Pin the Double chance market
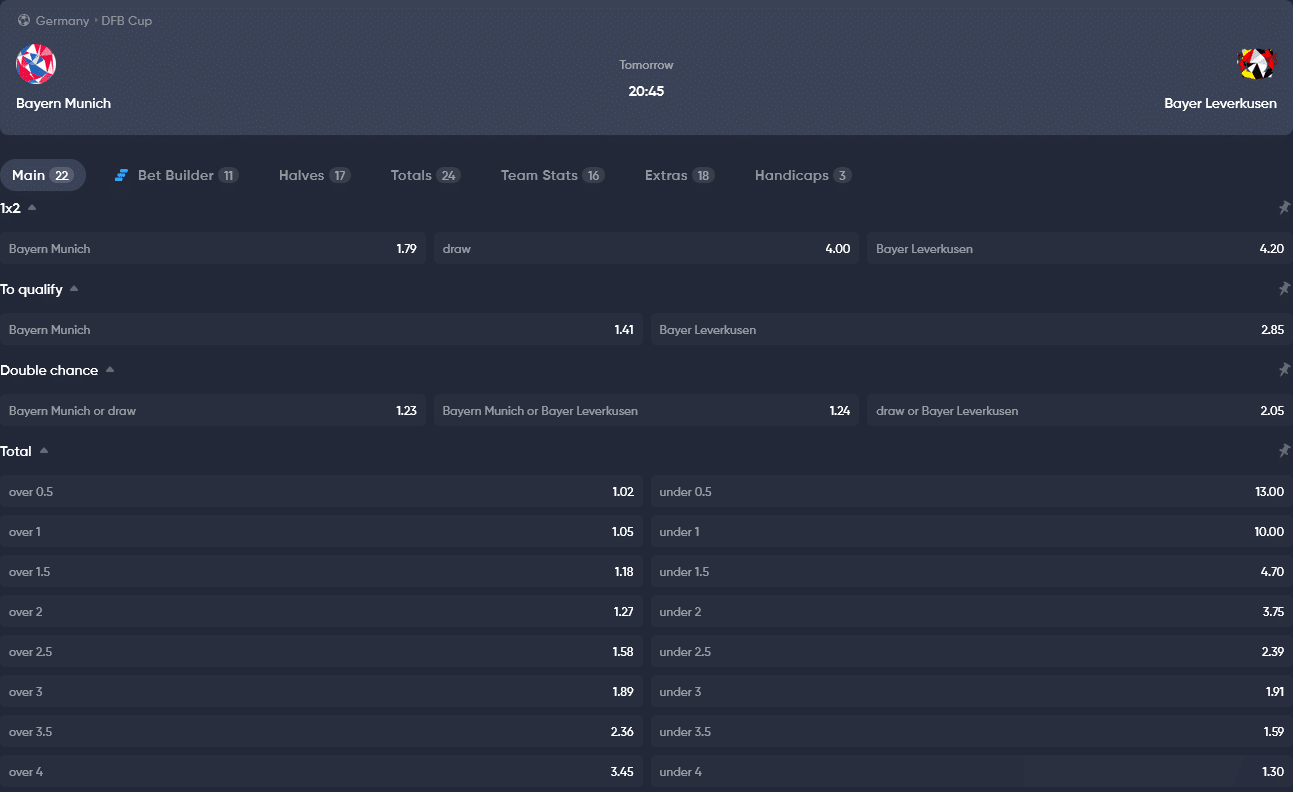Screen dimensions: 1293x792 1284,370
